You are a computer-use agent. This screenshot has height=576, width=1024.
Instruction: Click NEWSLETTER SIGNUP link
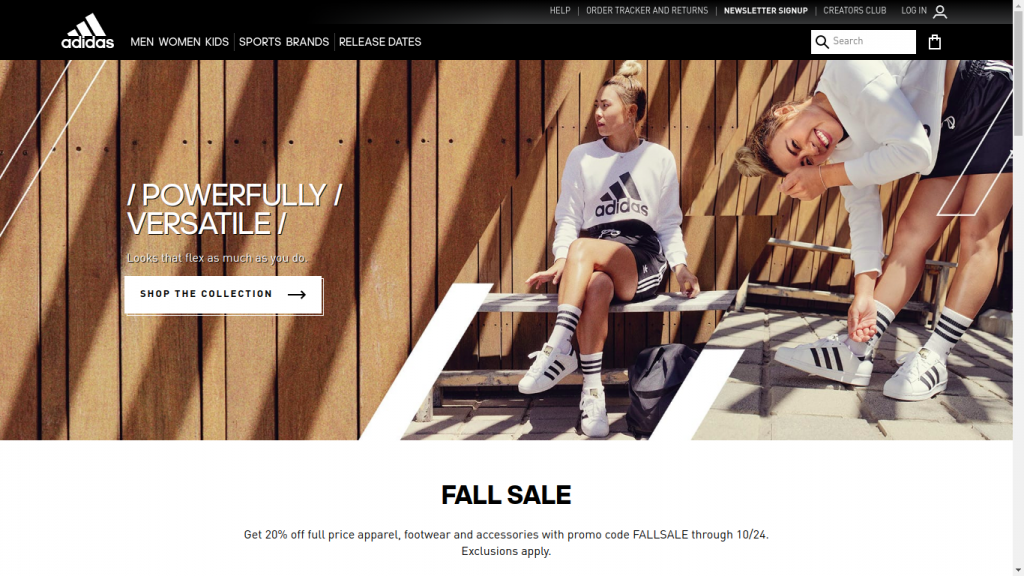765,10
